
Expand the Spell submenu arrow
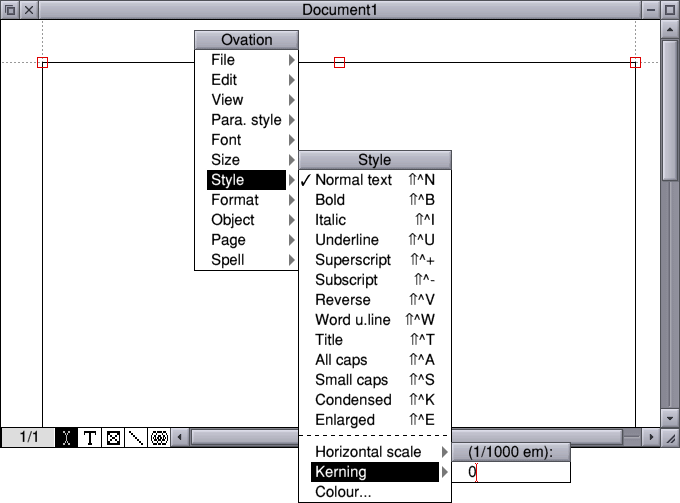point(292,259)
